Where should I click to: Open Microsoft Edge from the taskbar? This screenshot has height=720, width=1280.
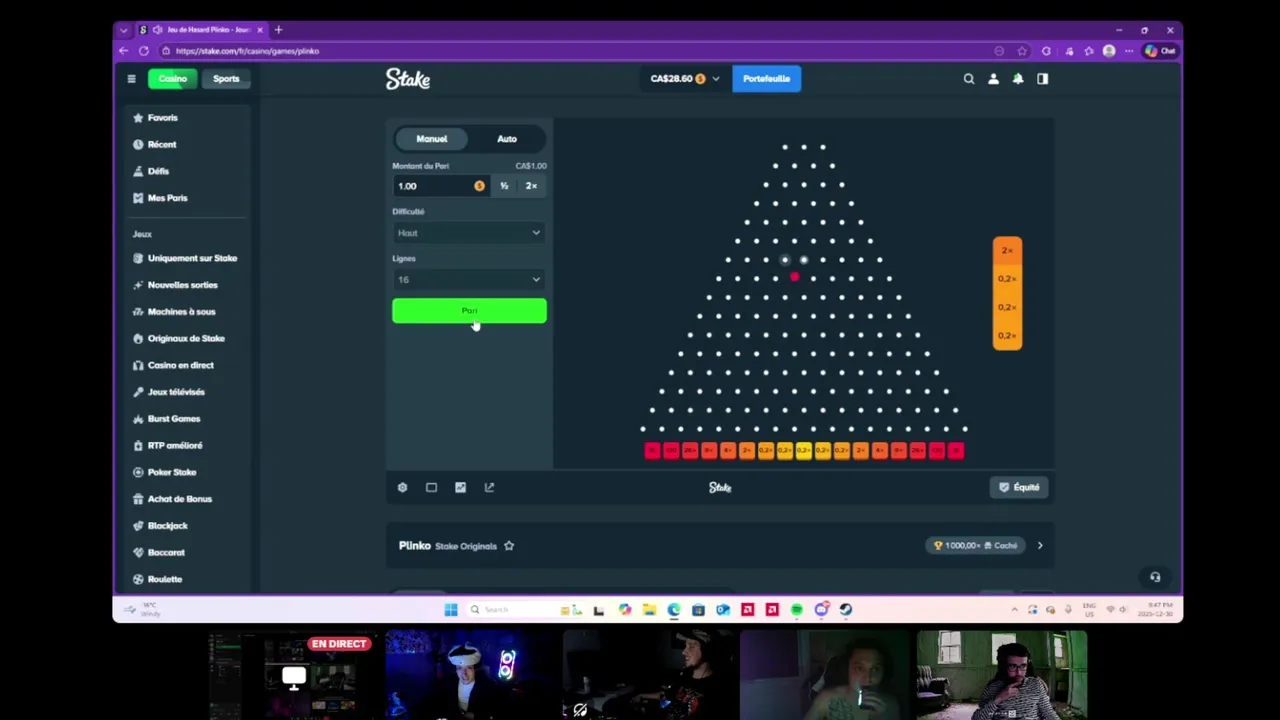point(674,610)
